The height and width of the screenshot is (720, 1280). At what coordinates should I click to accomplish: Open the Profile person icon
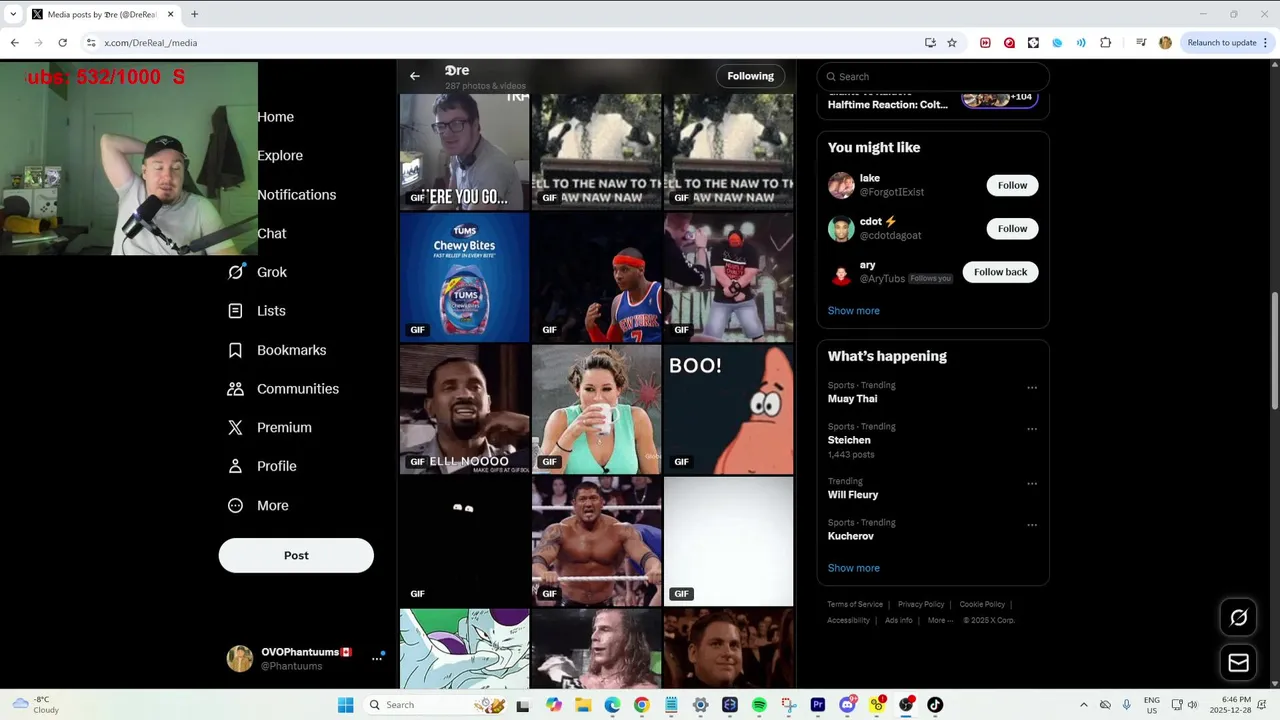[235, 466]
